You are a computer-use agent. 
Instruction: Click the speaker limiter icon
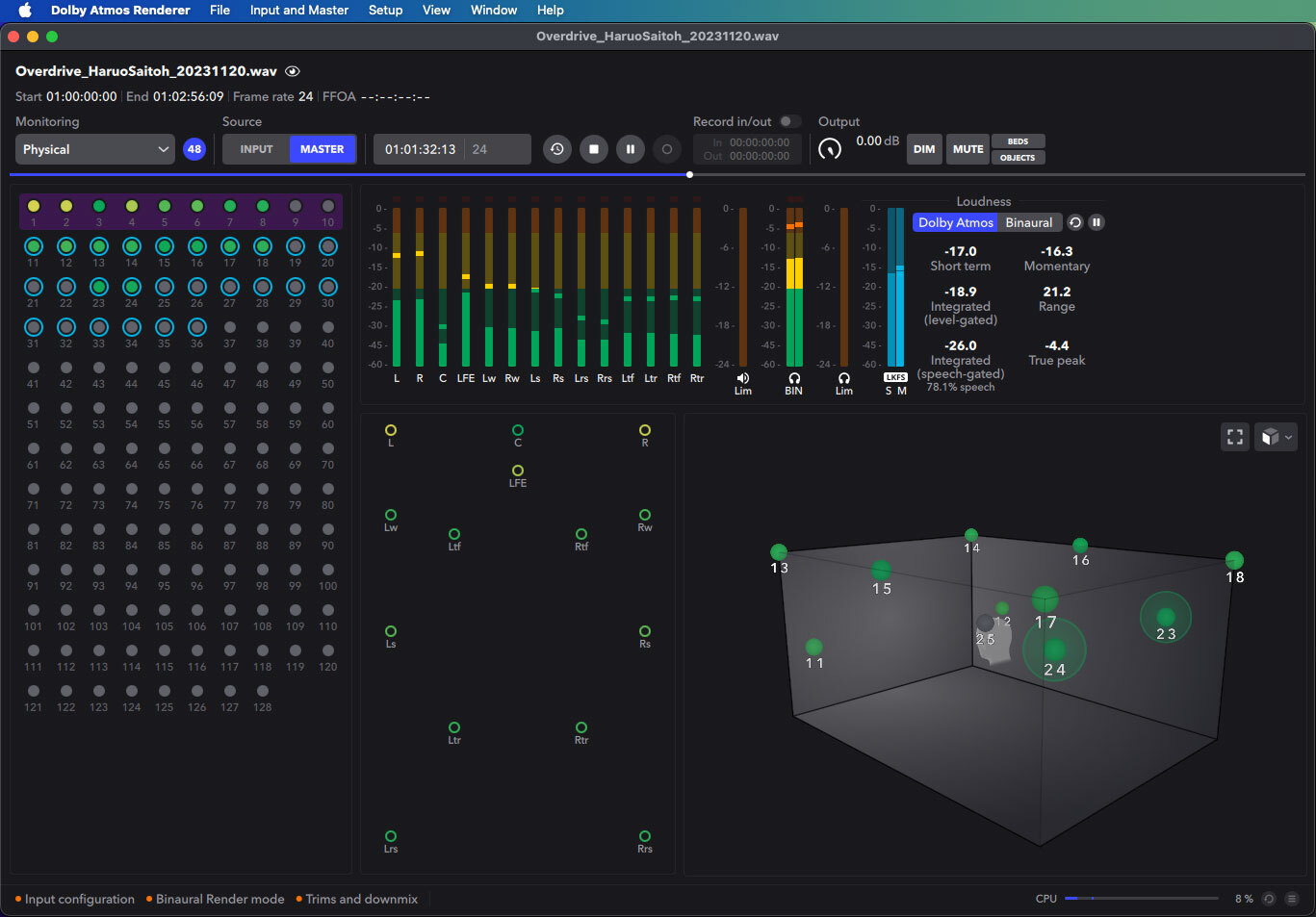pyautogui.click(x=743, y=378)
